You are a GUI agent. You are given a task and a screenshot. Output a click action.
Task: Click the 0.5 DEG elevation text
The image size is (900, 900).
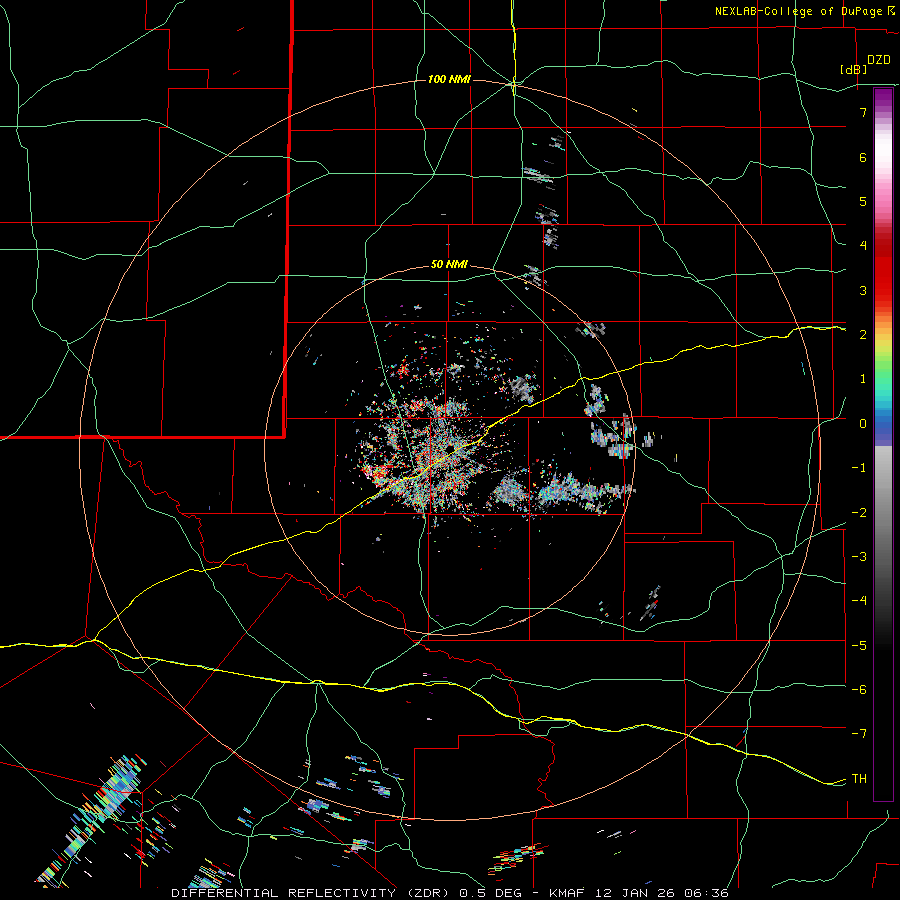point(491,893)
